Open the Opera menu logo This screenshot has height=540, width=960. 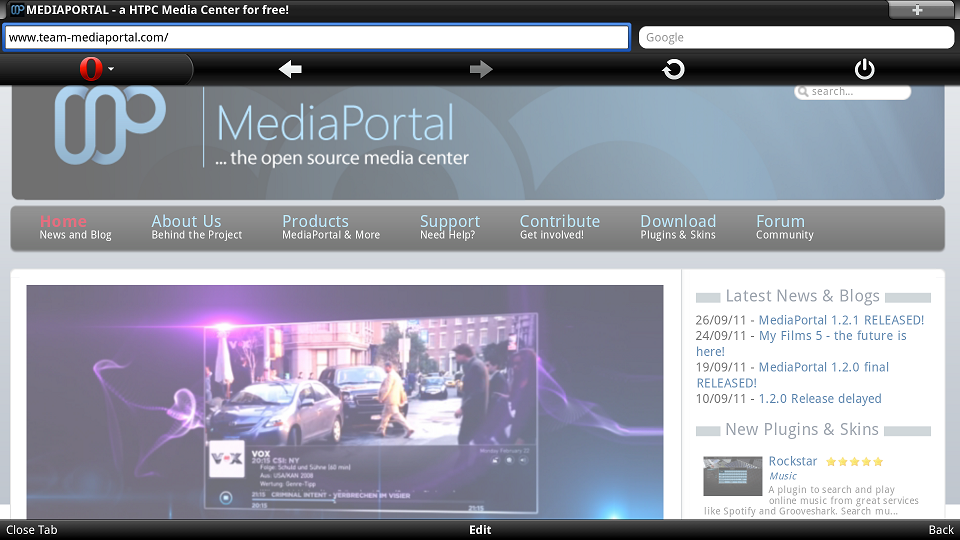point(91,69)
